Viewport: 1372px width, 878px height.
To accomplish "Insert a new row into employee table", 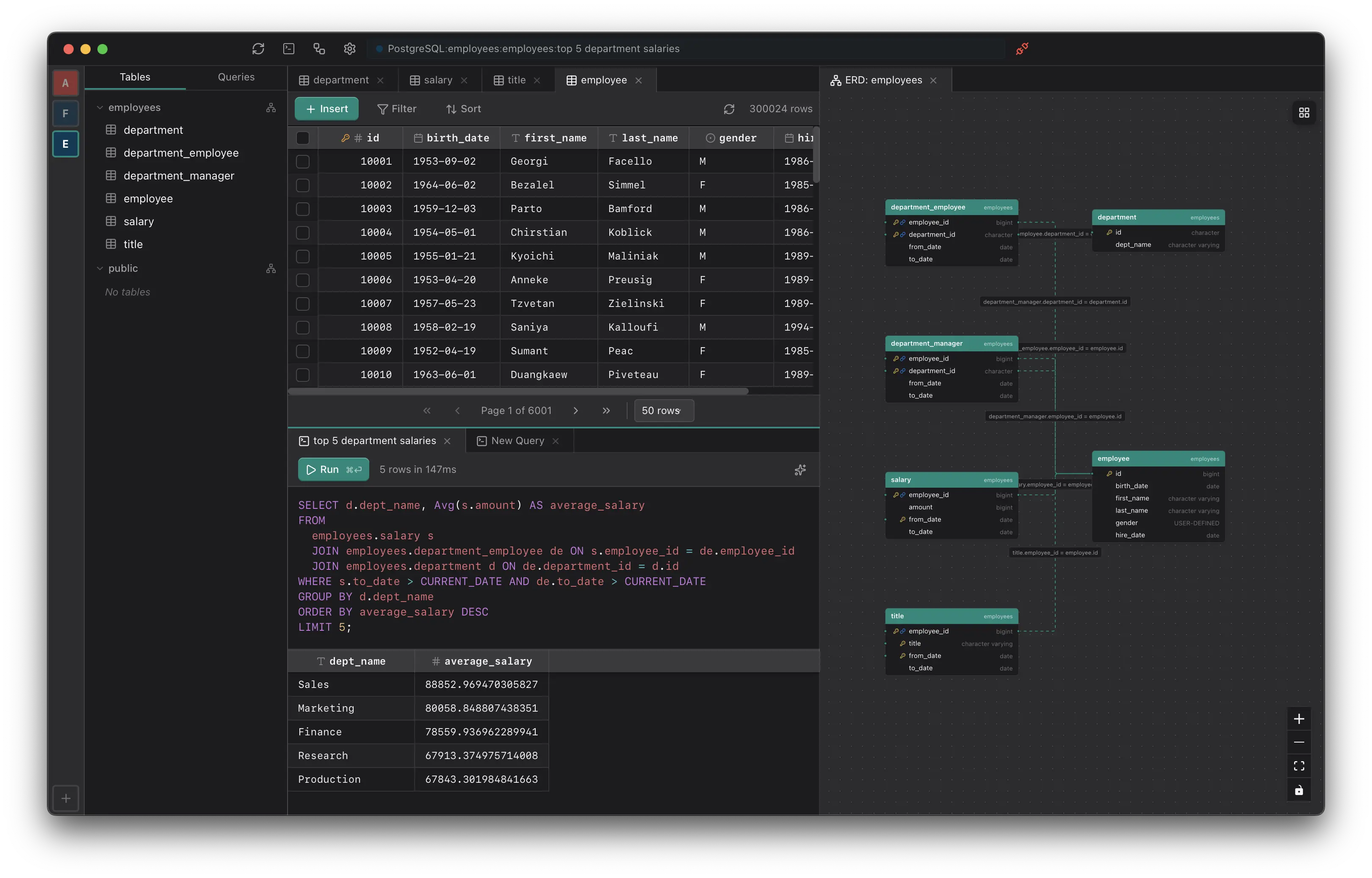I will (326, 108).
